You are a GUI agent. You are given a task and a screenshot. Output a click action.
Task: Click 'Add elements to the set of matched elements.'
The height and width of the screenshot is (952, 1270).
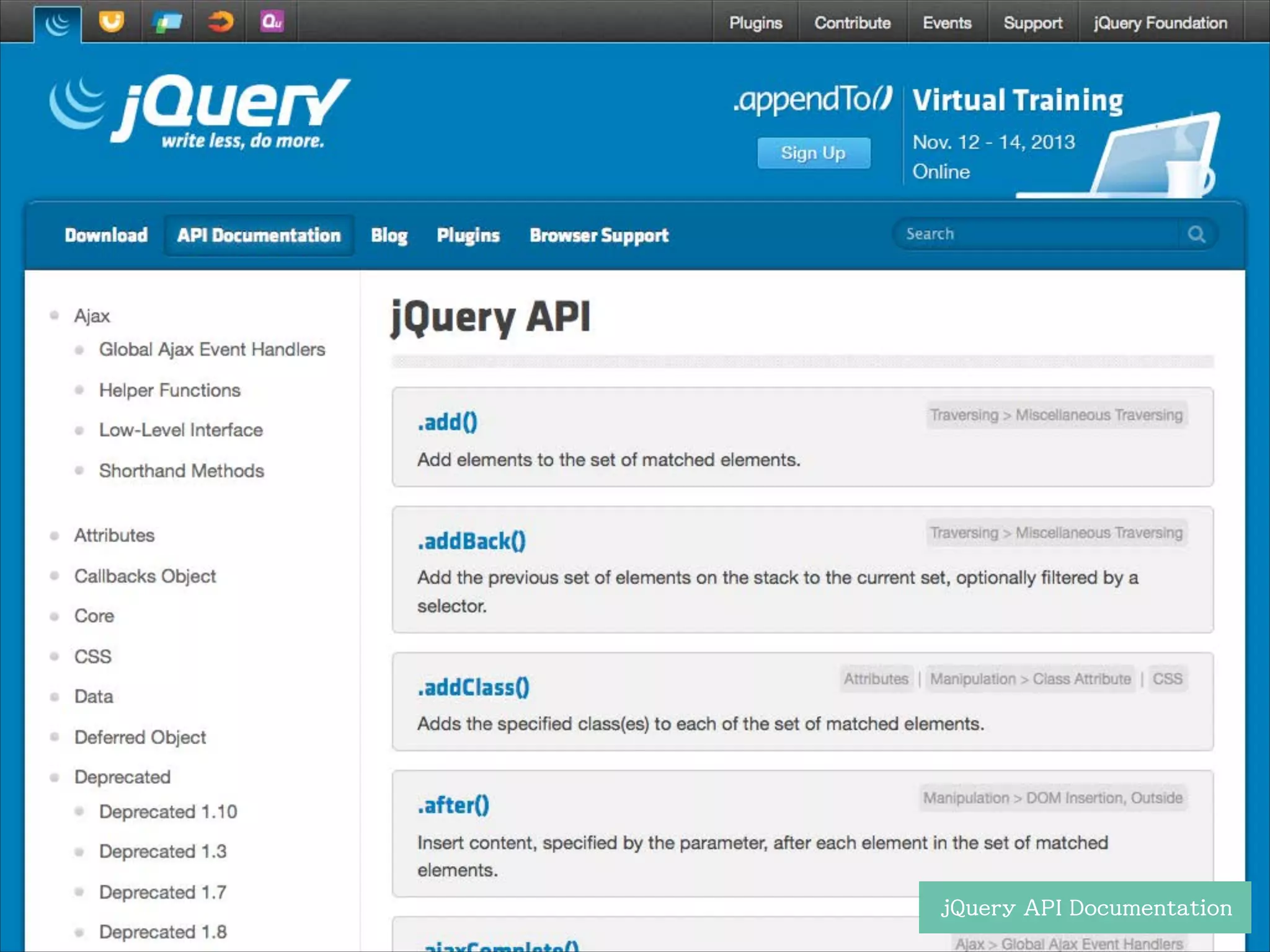pos(609,460)
